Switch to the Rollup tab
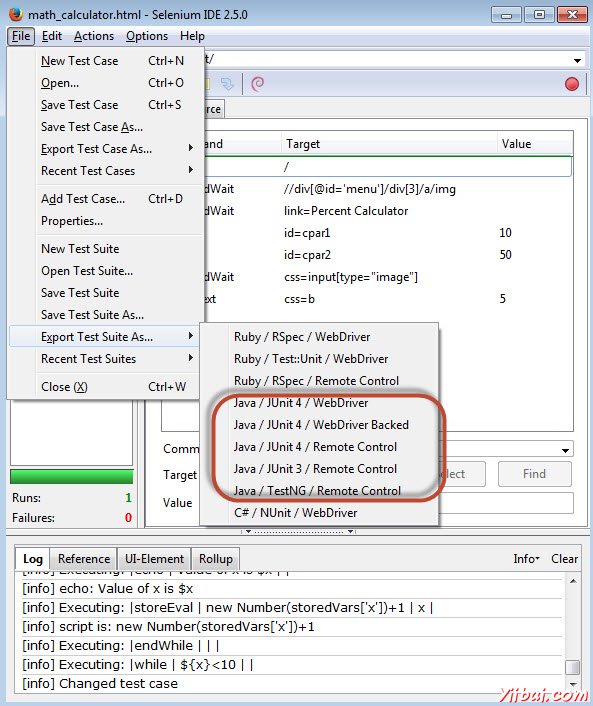Image resolution: width=593 pixels, height=706 pixels. (216, 559)
